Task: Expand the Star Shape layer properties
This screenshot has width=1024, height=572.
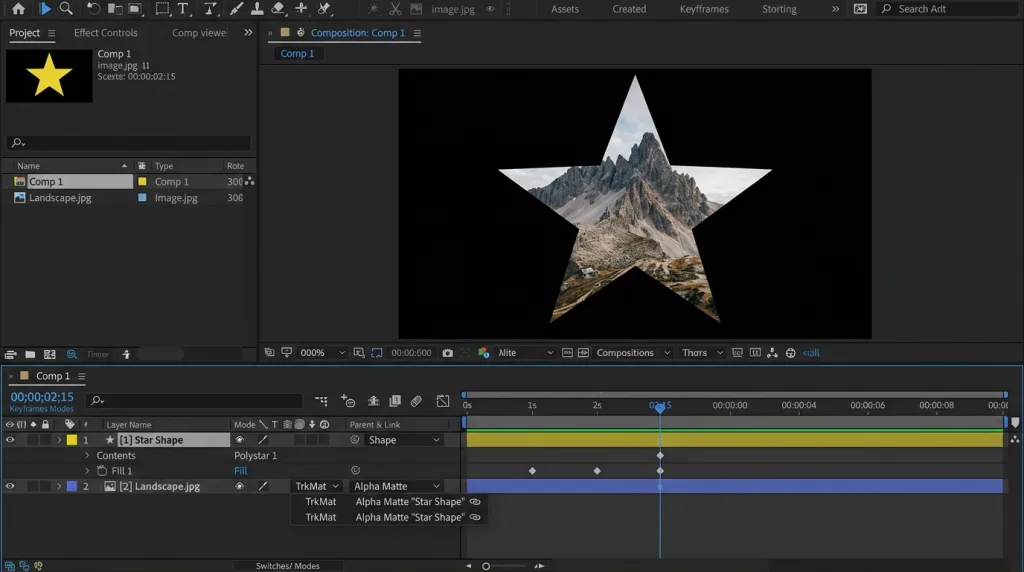Action: pos(59,440)
